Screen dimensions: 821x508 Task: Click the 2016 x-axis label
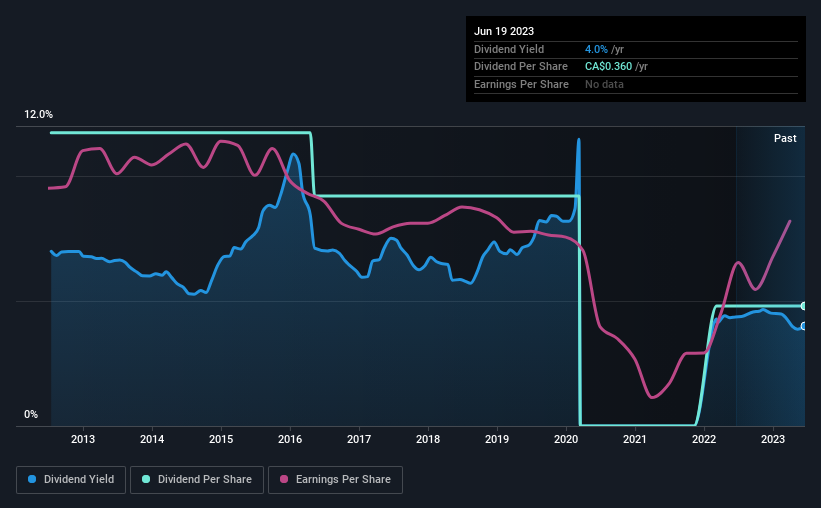pyautogui.click(x=290, y=439)
